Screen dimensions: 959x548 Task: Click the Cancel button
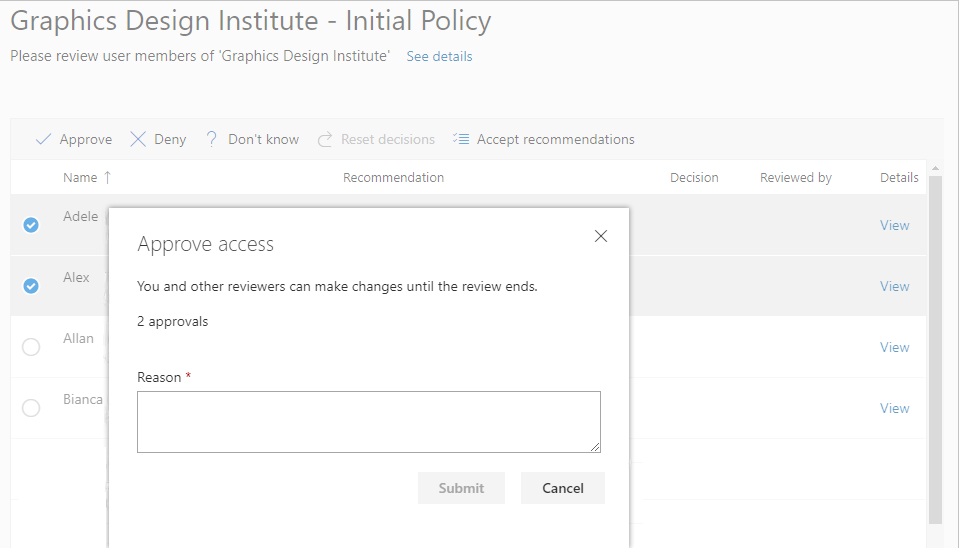pyautogui.click(x=563, y=488)
